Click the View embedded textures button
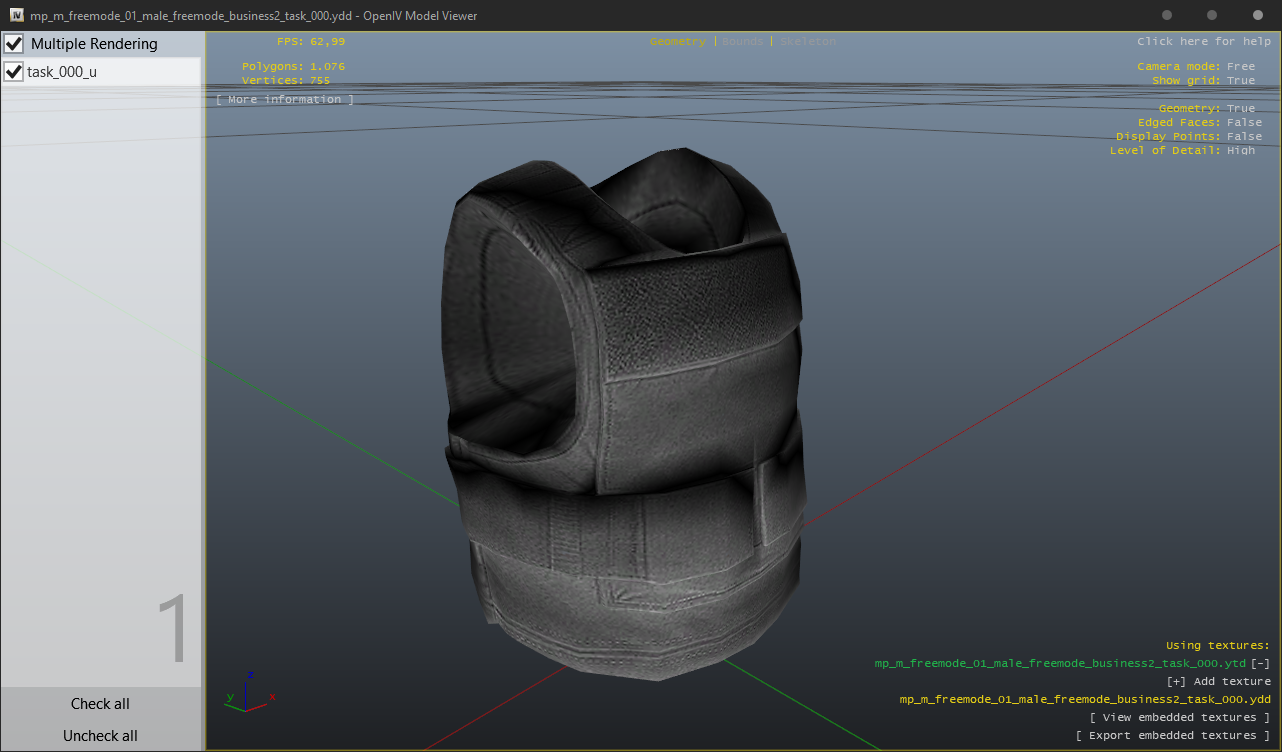This screenshot has height=752, width=1282. click(1180, 717)
